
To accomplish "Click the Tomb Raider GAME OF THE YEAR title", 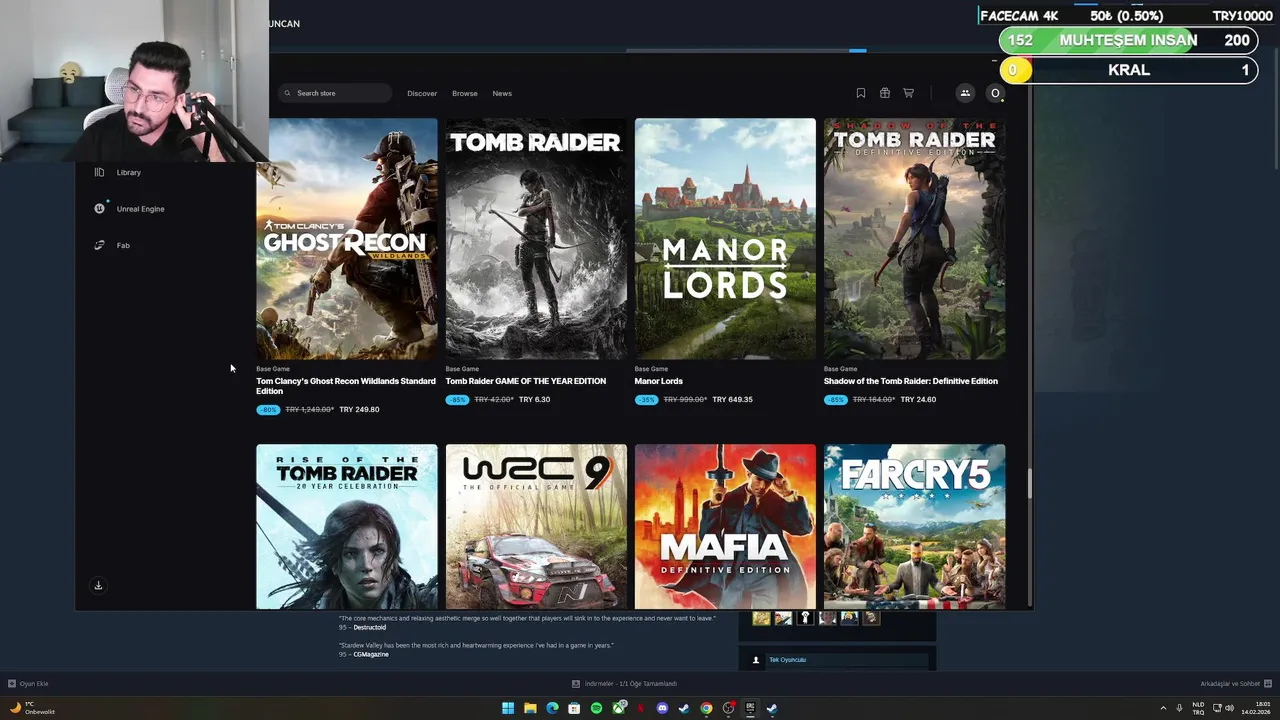I will click(526, 381).
